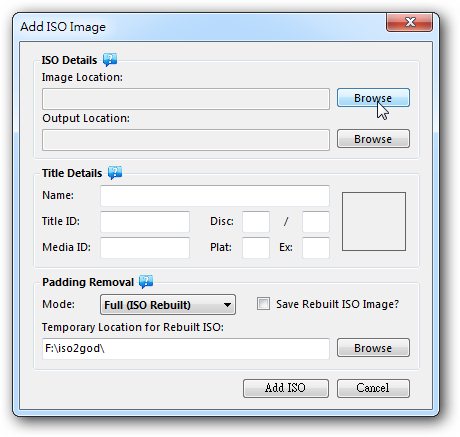
Task: Click the Add ISO button
Action: (x=286, y=388)
